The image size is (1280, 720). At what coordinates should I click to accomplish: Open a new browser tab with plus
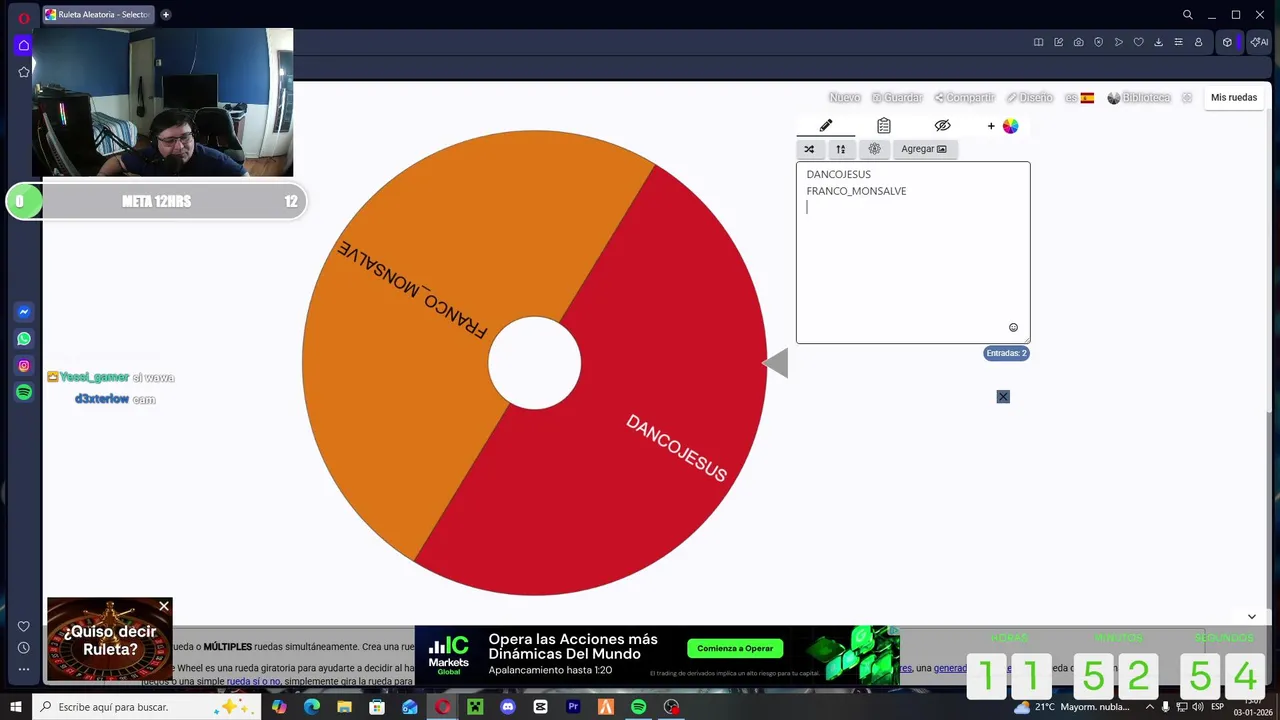click(x=166, y=15)
